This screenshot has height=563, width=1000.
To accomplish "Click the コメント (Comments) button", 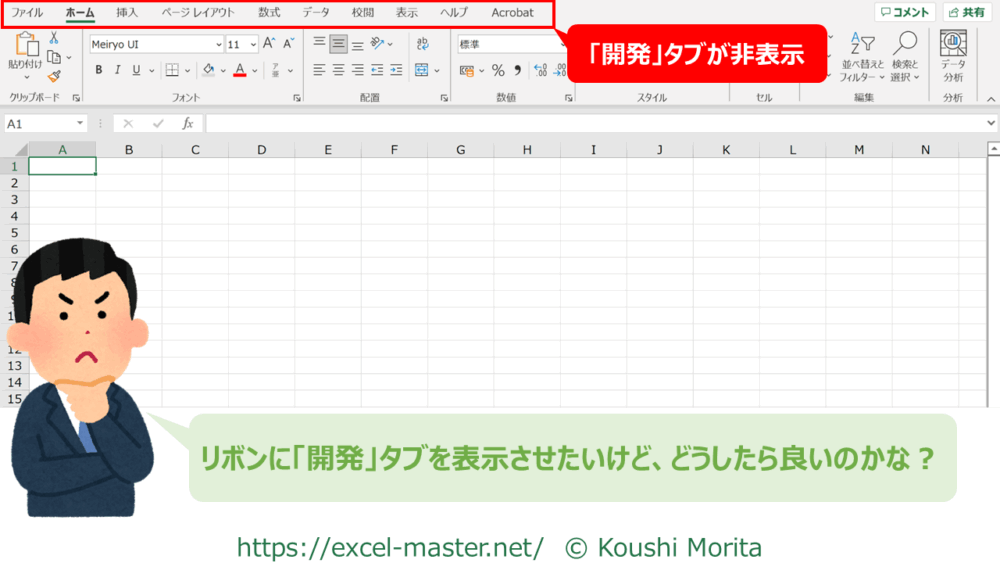I will coord(904,13).
